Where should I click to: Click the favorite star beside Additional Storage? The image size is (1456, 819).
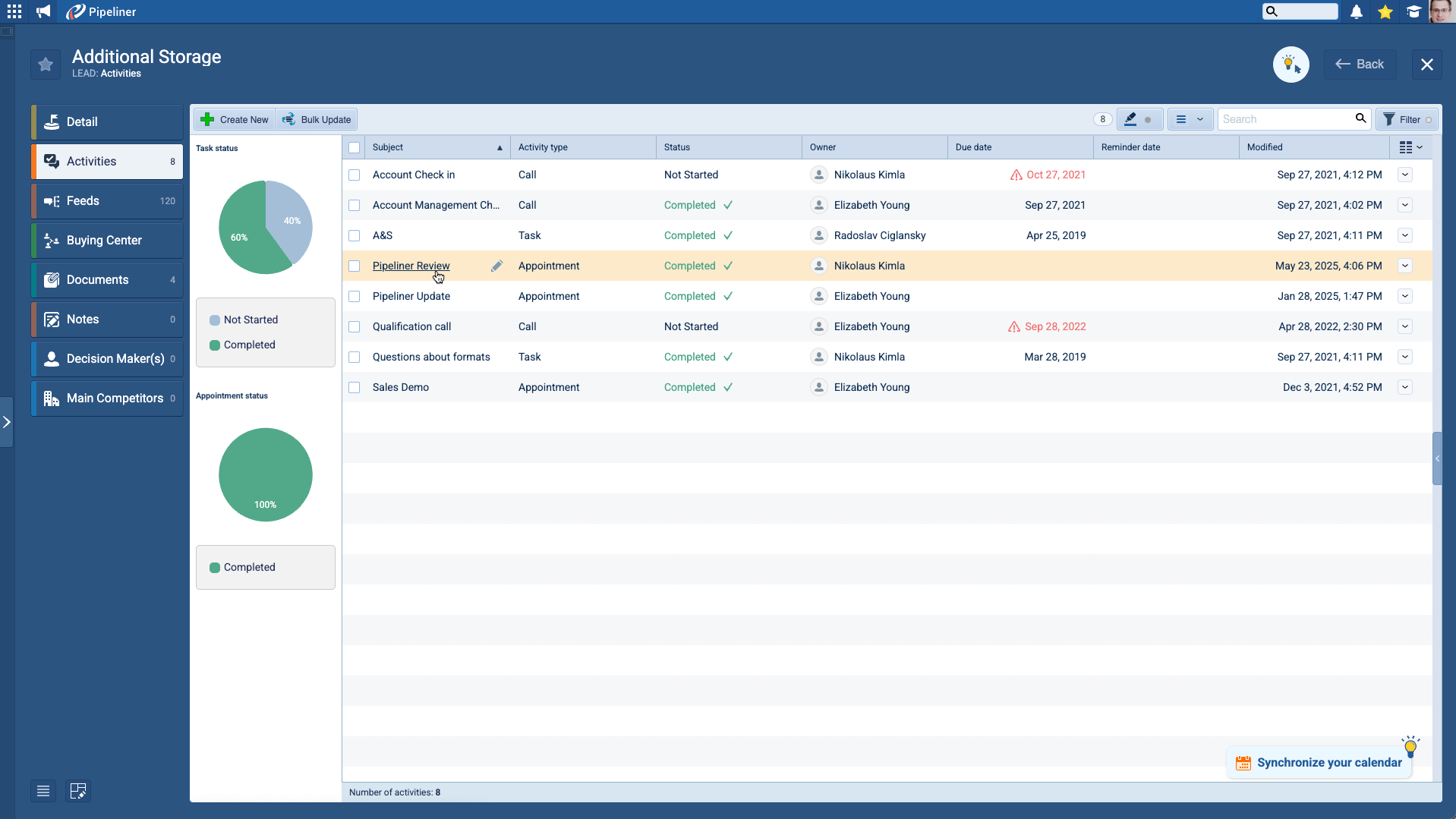[x=46, y=65]
